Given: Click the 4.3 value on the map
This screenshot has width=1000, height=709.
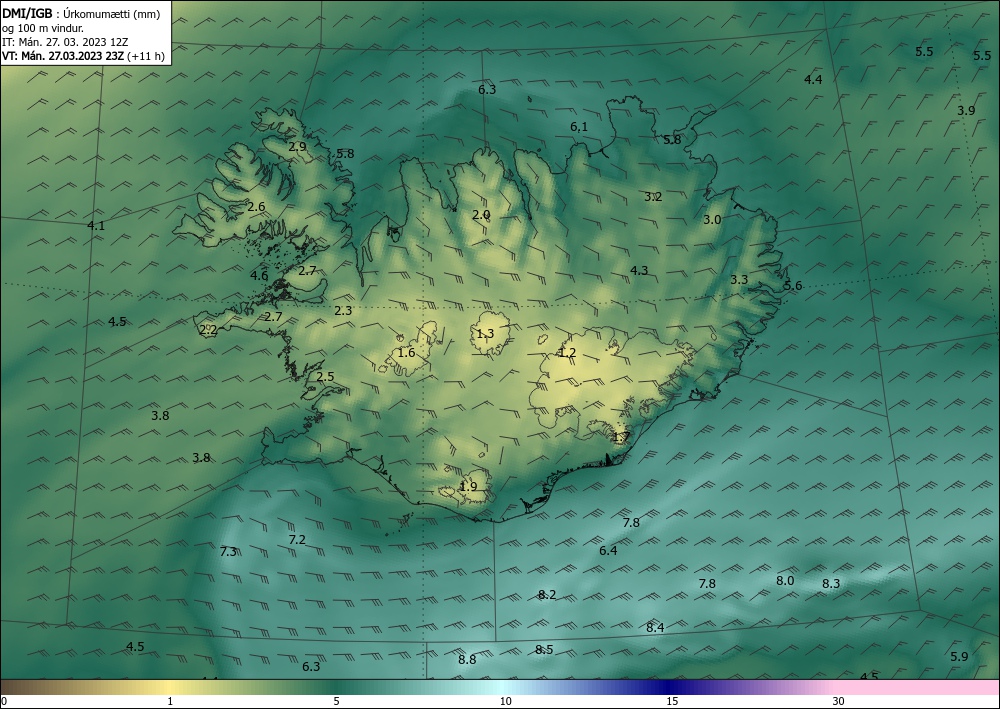Looking at the screenshot, I should click(639, 270).
